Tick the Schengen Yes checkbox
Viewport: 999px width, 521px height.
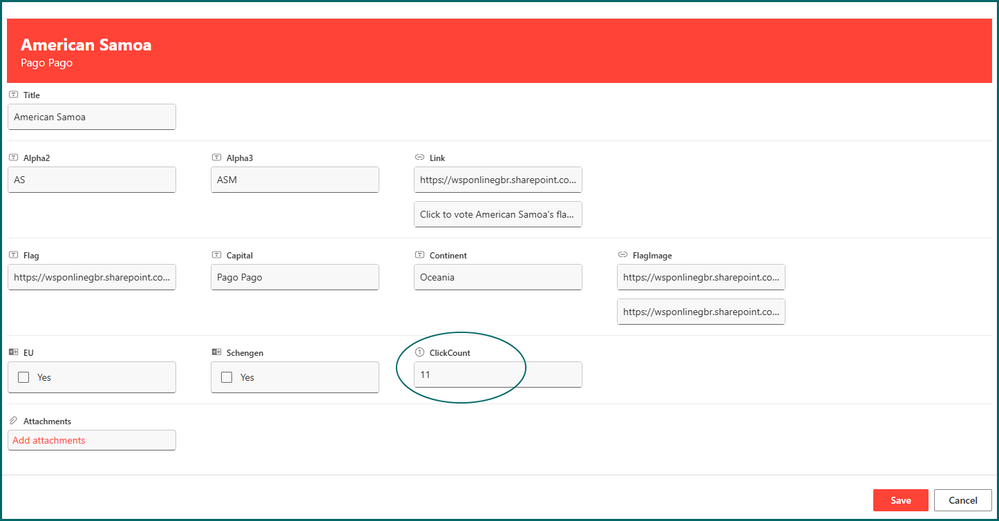pyautogui.click(x=226, y=377)
